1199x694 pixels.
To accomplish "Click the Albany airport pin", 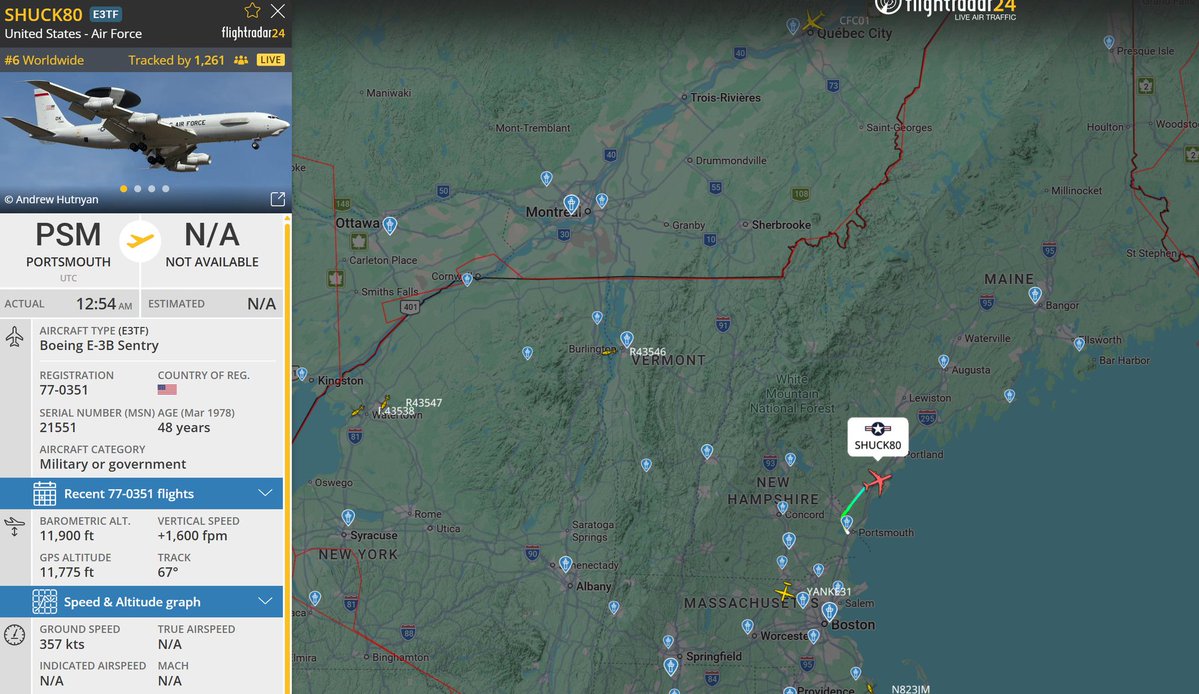I will click(x=565, y=564).
